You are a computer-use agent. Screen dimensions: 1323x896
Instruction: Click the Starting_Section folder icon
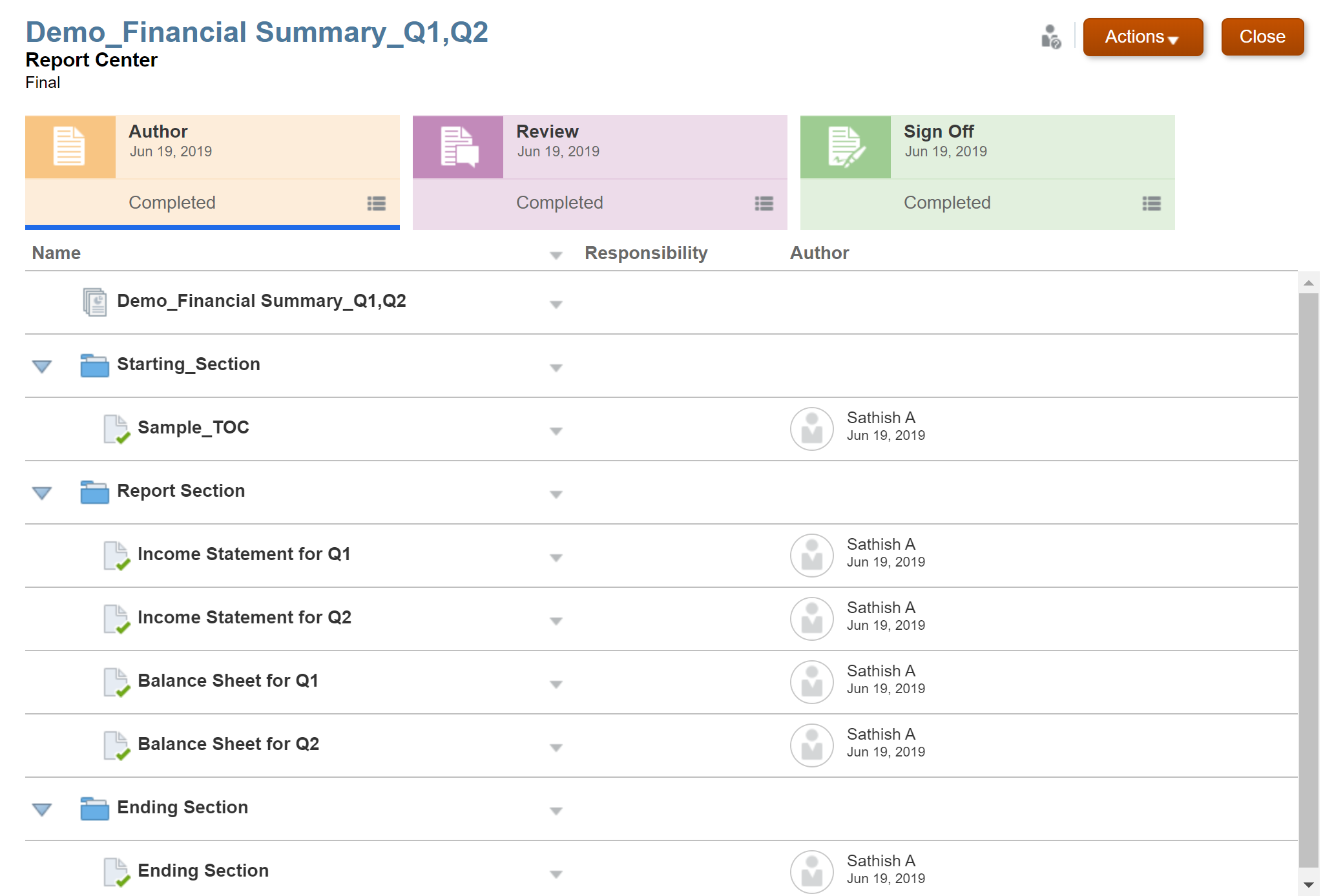[x=94, y=365]
